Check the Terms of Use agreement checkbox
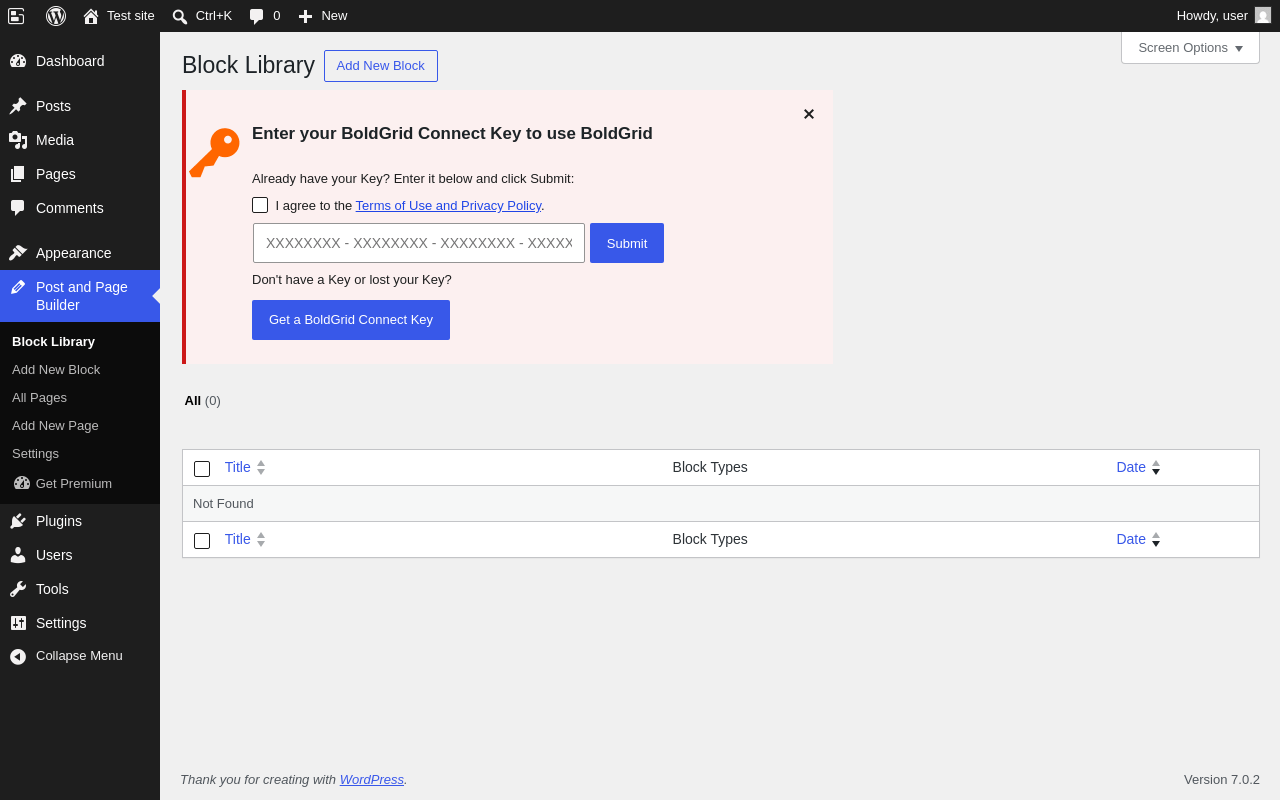The image size is (1280, 800). pos(260,205)
